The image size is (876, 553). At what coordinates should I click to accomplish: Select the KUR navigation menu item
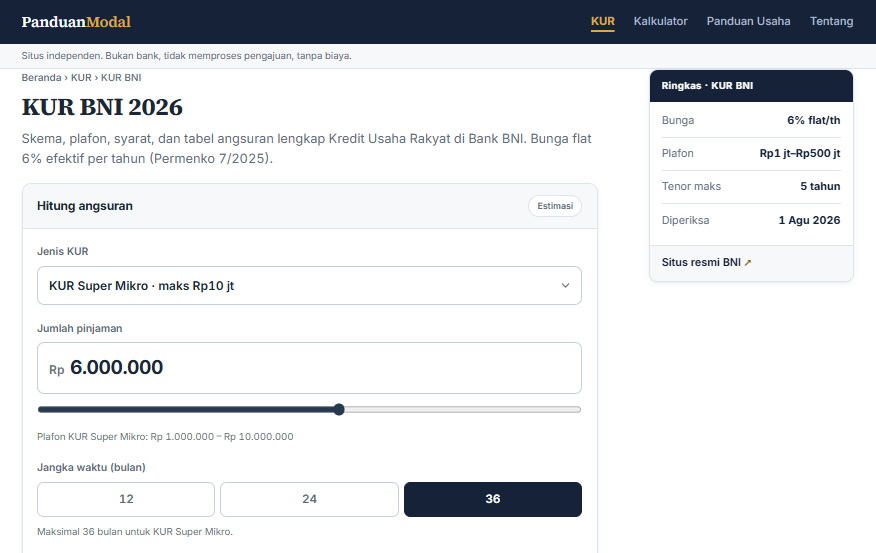(x=602, y=21)
